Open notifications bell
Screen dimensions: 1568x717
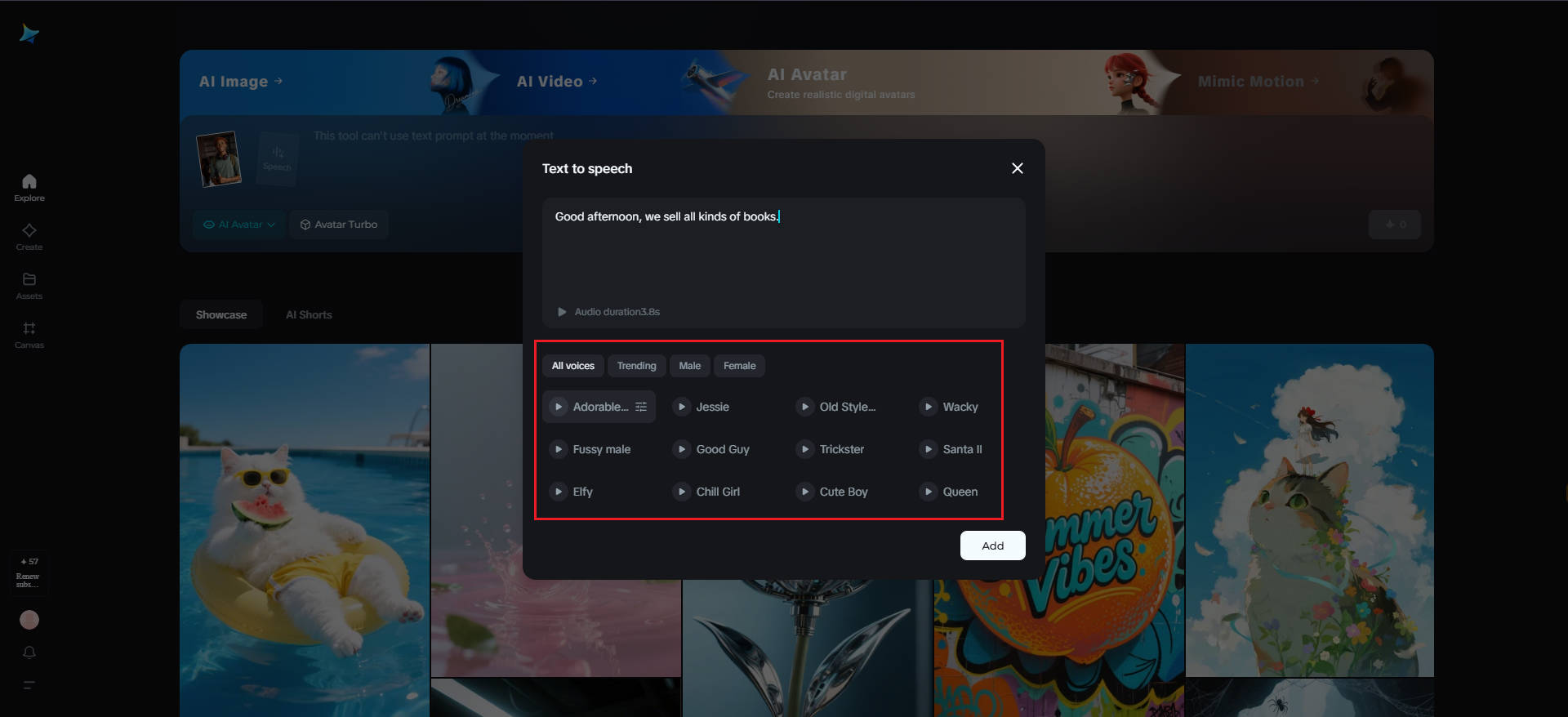[29, 652]
